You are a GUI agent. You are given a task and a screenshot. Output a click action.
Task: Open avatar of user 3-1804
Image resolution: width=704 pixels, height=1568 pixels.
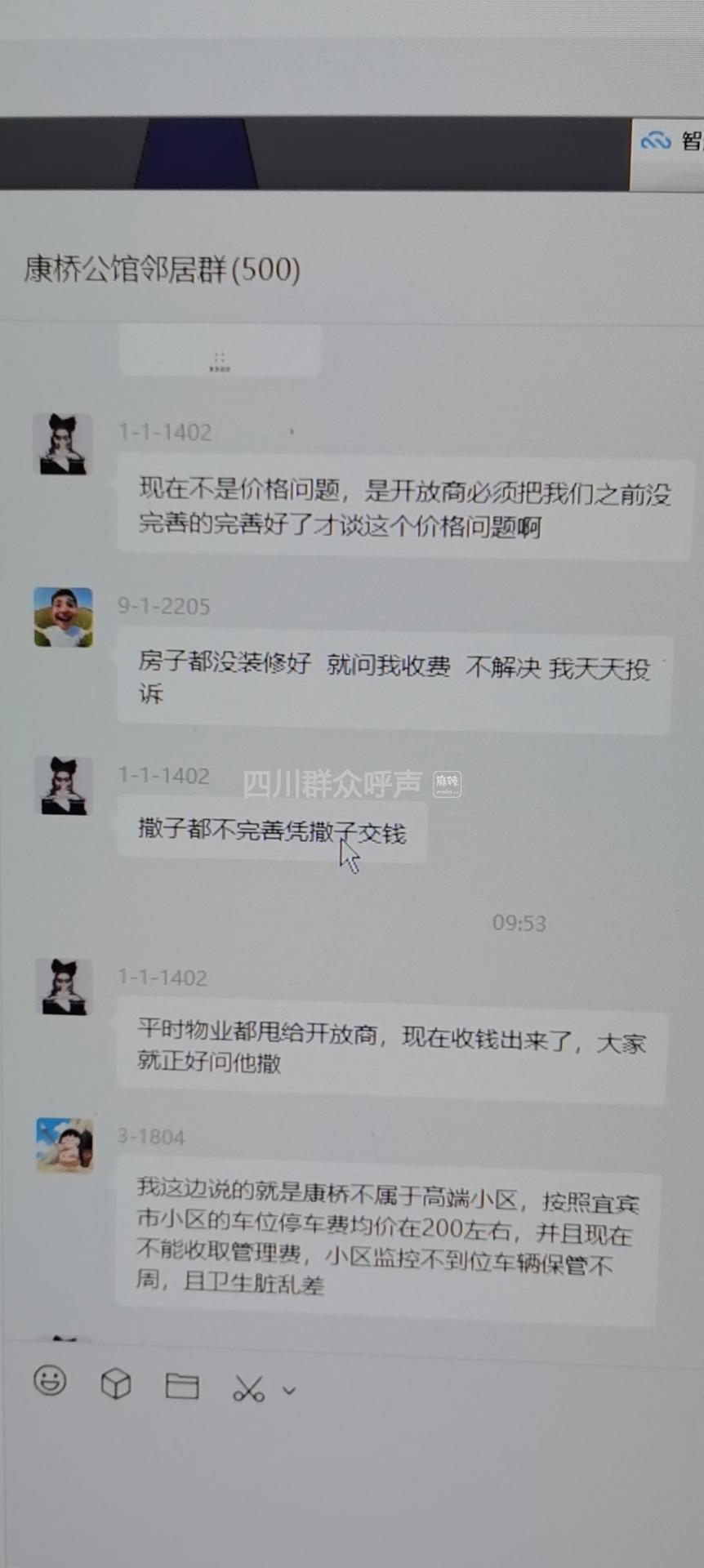coord(65,1146)
